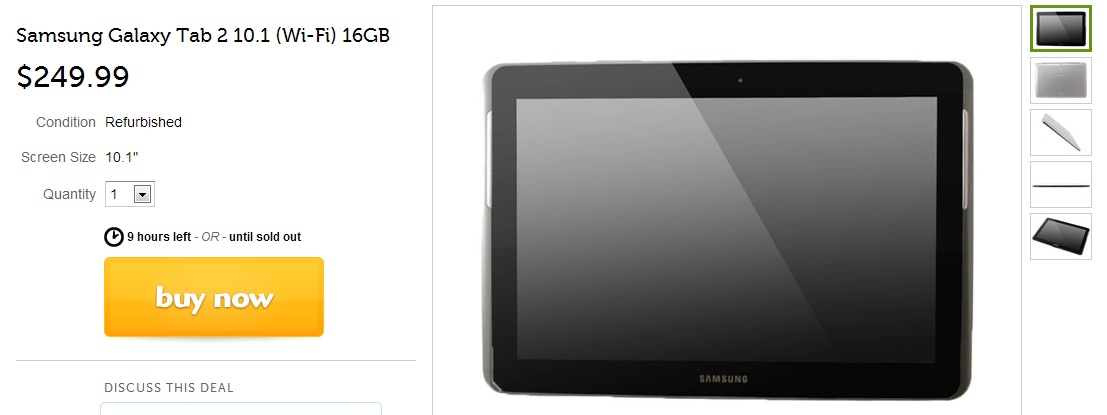Open the thin side profile thumbnail
Viewport: 1107px width, 415px height.
click(1060, 184)
